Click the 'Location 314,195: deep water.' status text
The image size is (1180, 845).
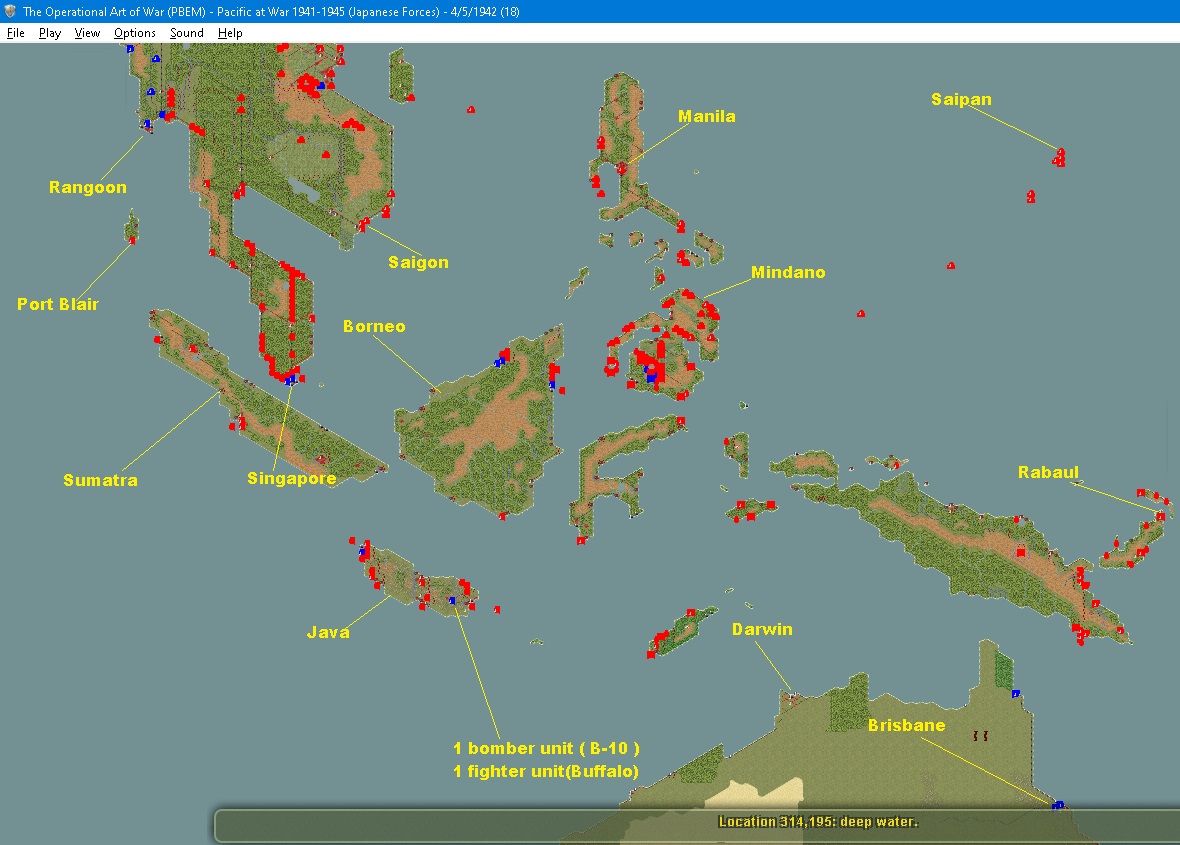click(x=818, y=822)
